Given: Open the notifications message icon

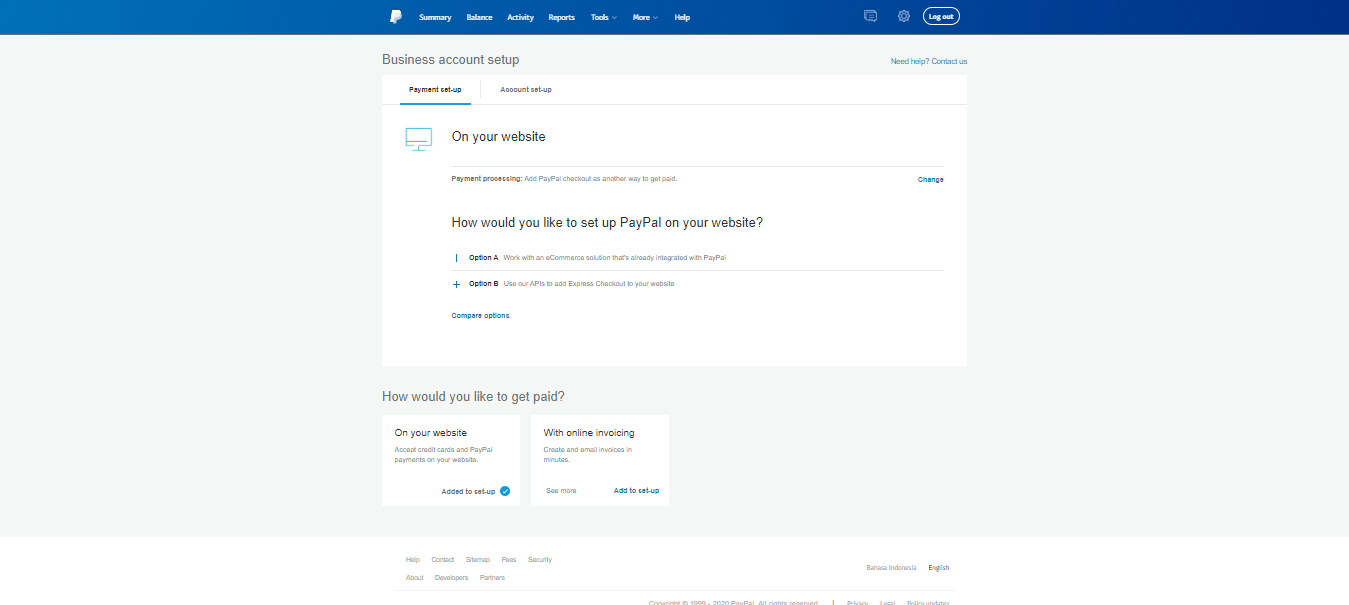Looking at the screenshot, I should click(870, 16).
